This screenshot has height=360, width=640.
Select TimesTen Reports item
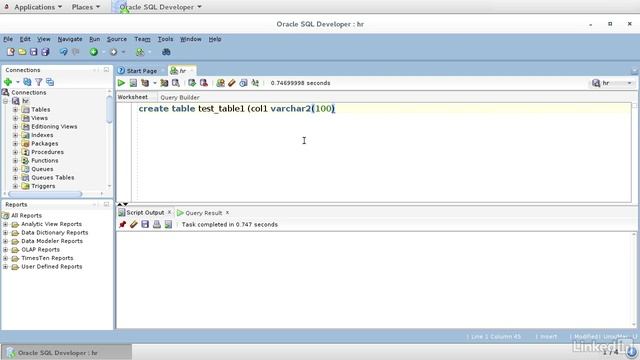click(x=47, y=258)
